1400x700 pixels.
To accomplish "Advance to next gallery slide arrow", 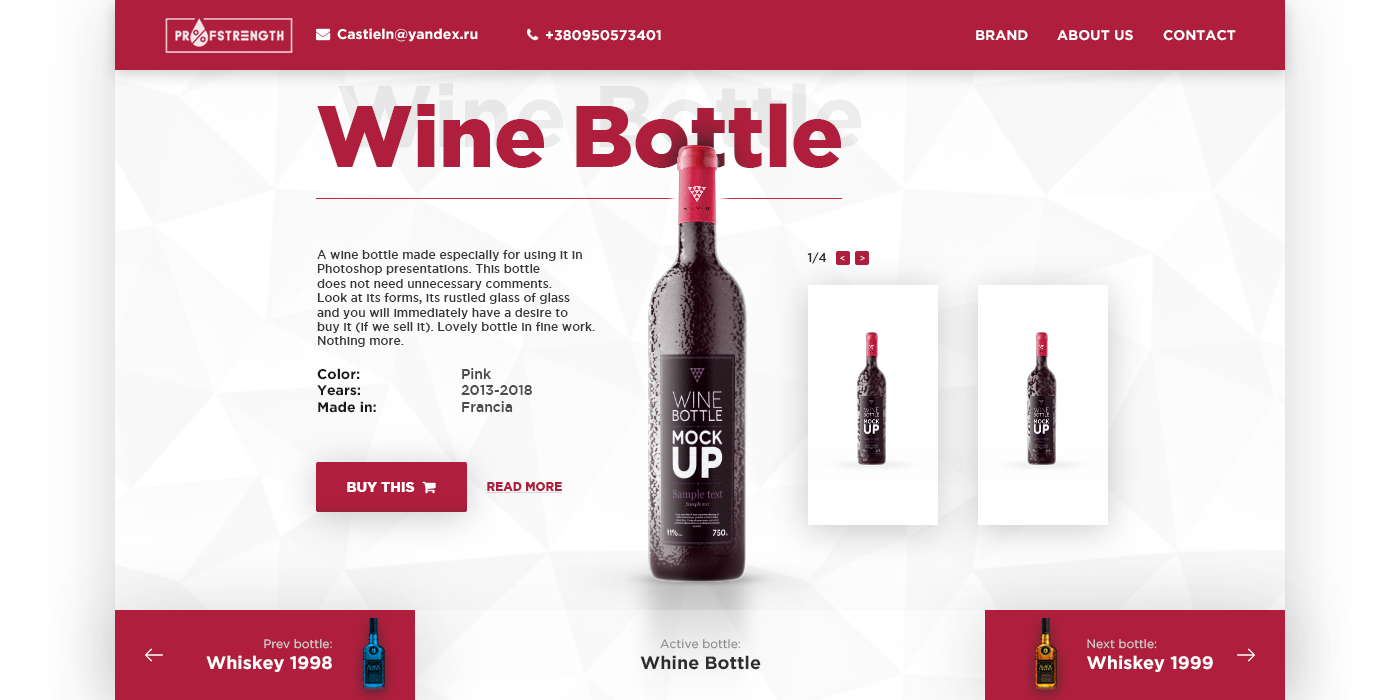I will [862, 258].
